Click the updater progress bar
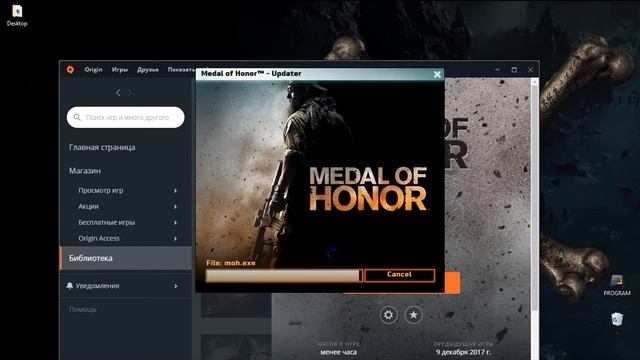This screenshot has height=360, width=640. pos(284,276)
